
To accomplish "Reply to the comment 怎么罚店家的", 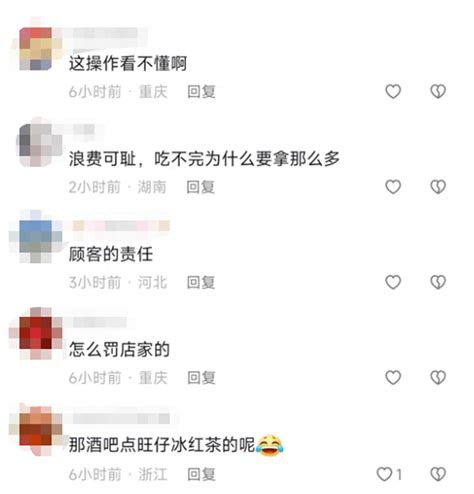I will pyautogui.click(x=201, y=378).
